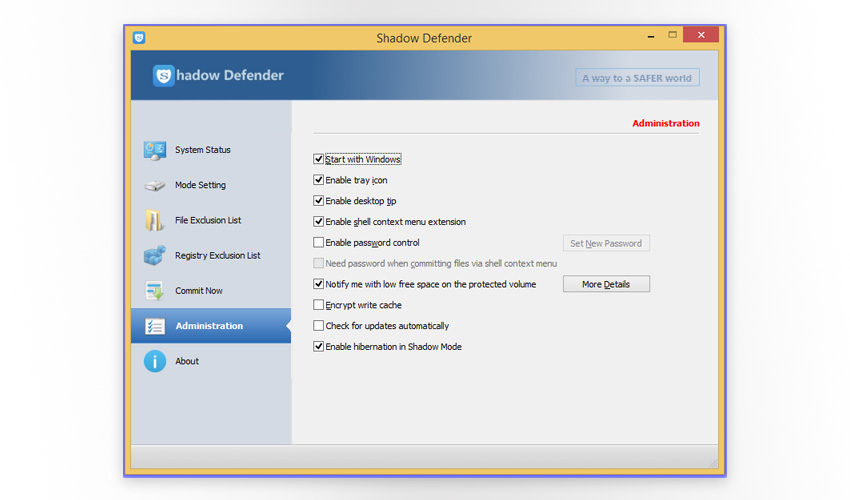This screenshot has width=850, height=500.
Task: Close the Shadow Defender window
Action: [701, 35]
